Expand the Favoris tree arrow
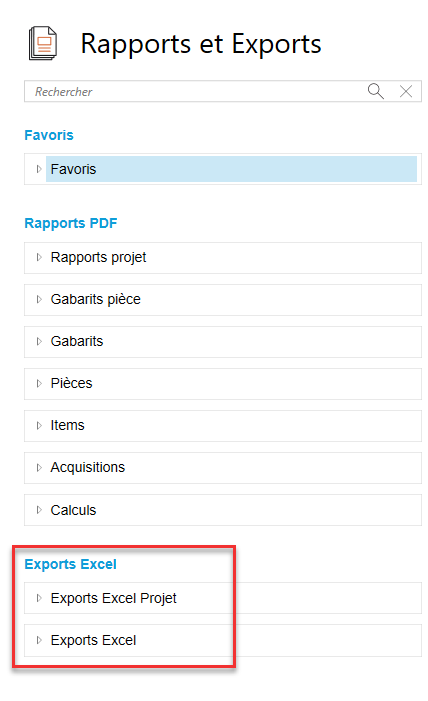The image size is (428, 701). pos(39,169)
